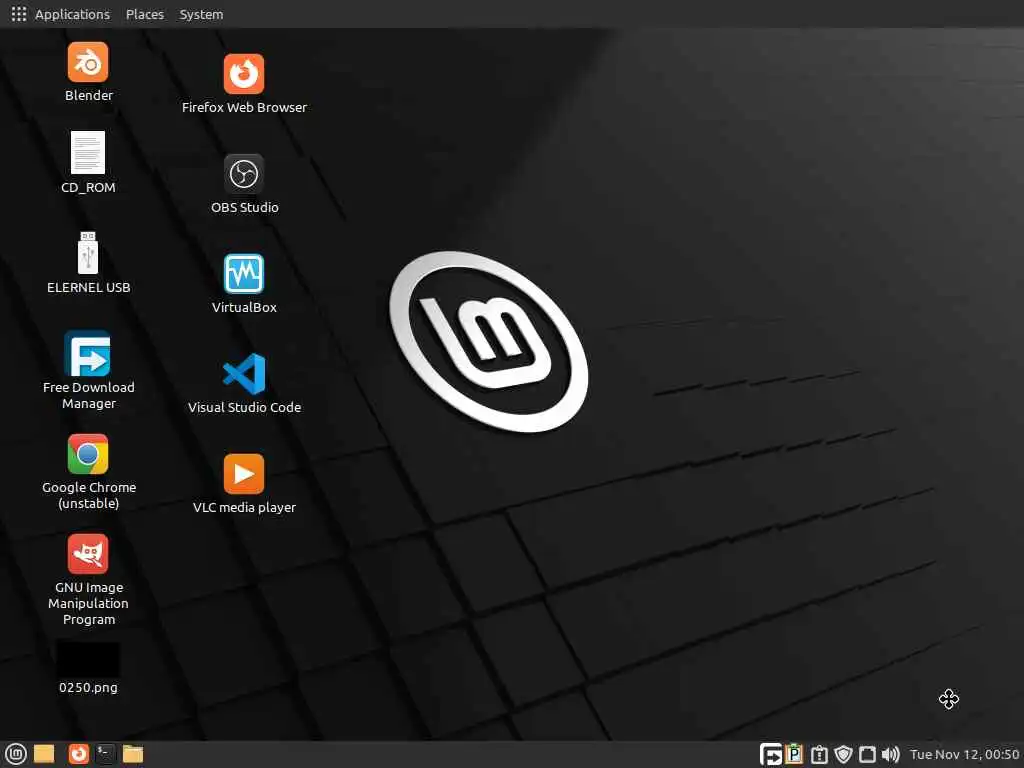
Task: Open OBS Studio desktop shortcut
Action: point(244,174)
